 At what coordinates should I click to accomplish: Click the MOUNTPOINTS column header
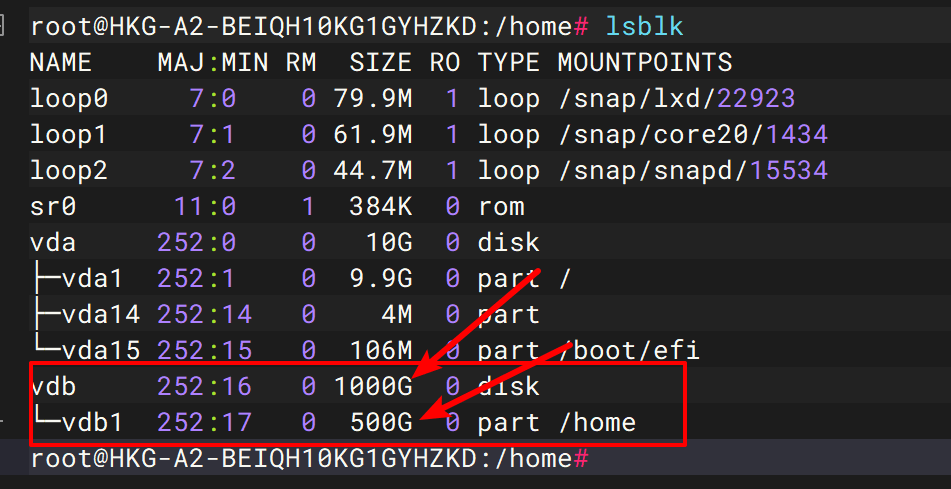click(x=644, y=63)
